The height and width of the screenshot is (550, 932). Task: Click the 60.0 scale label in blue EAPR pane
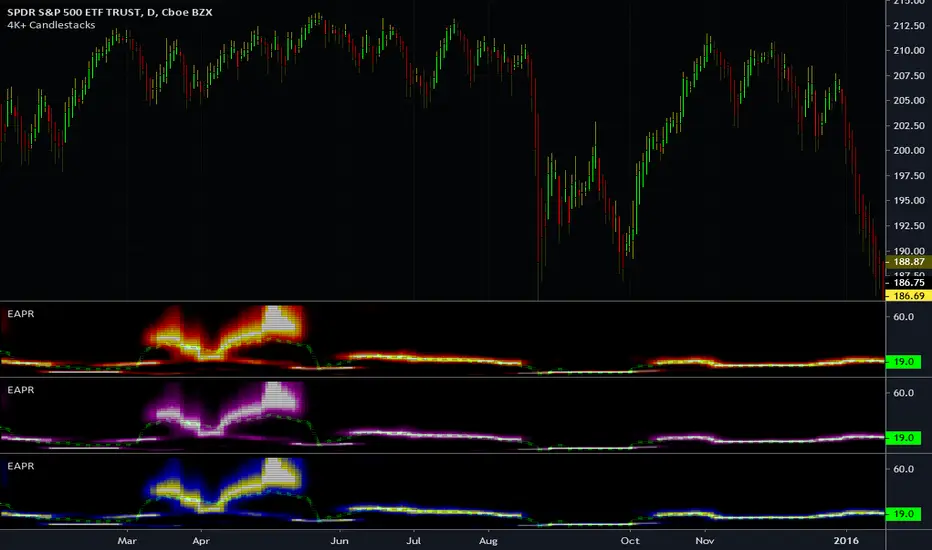point(903,469)
